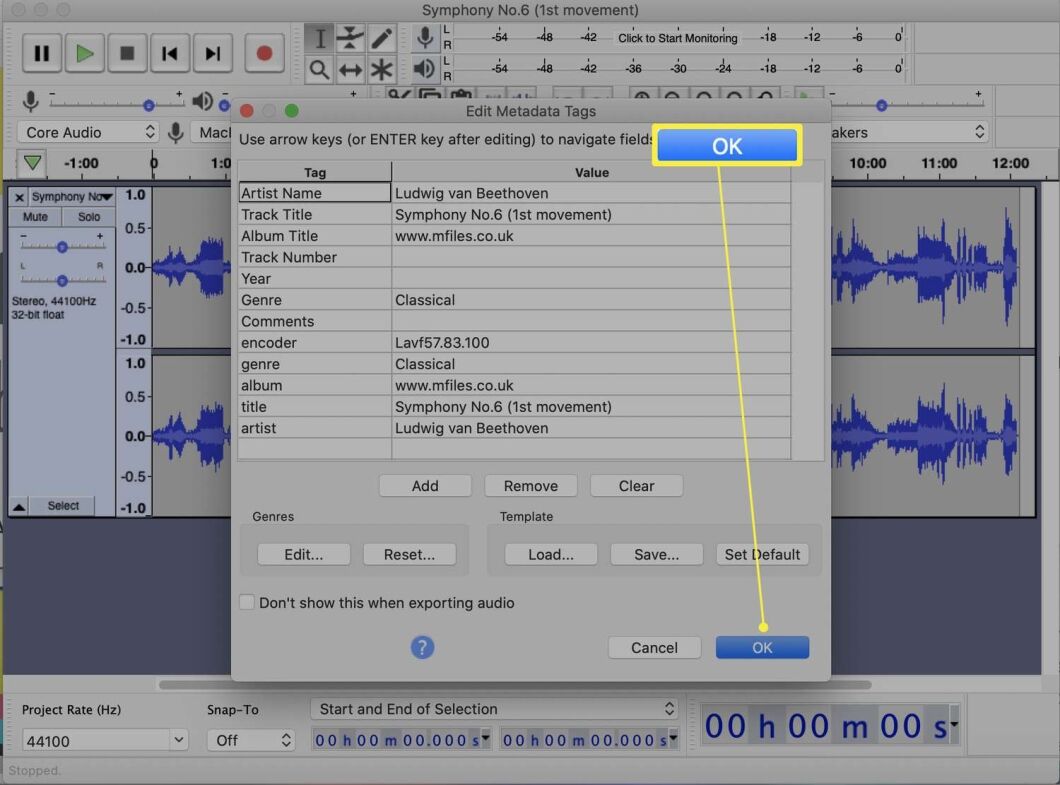The height and width of the screenshot is (785, 1060).
Task: Open the Start and End of Selection selector
Action: (494, 709)
